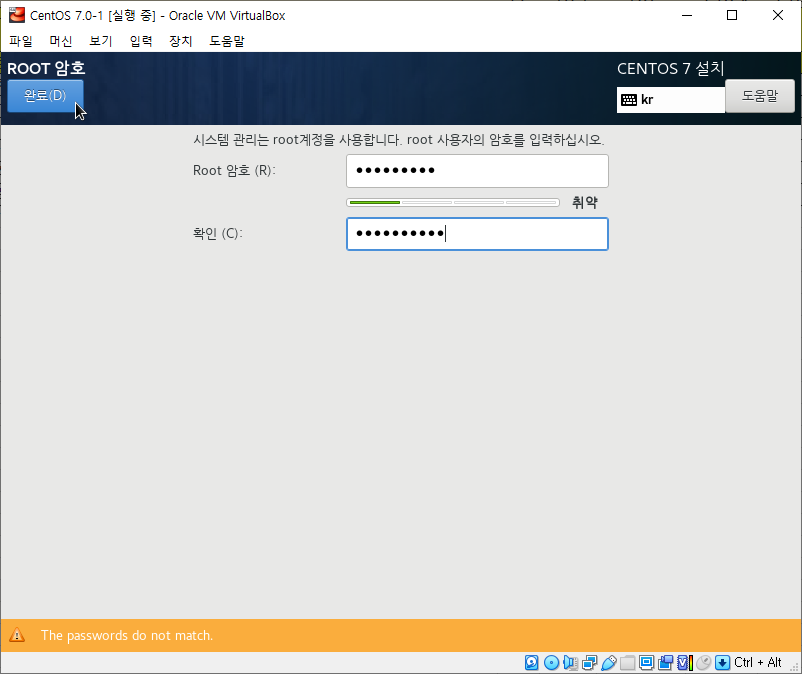The height and width of the screenshot is (674, 802).
Task: Click the password strength bar labeled 취약
Action: click(x=452, y=201)
